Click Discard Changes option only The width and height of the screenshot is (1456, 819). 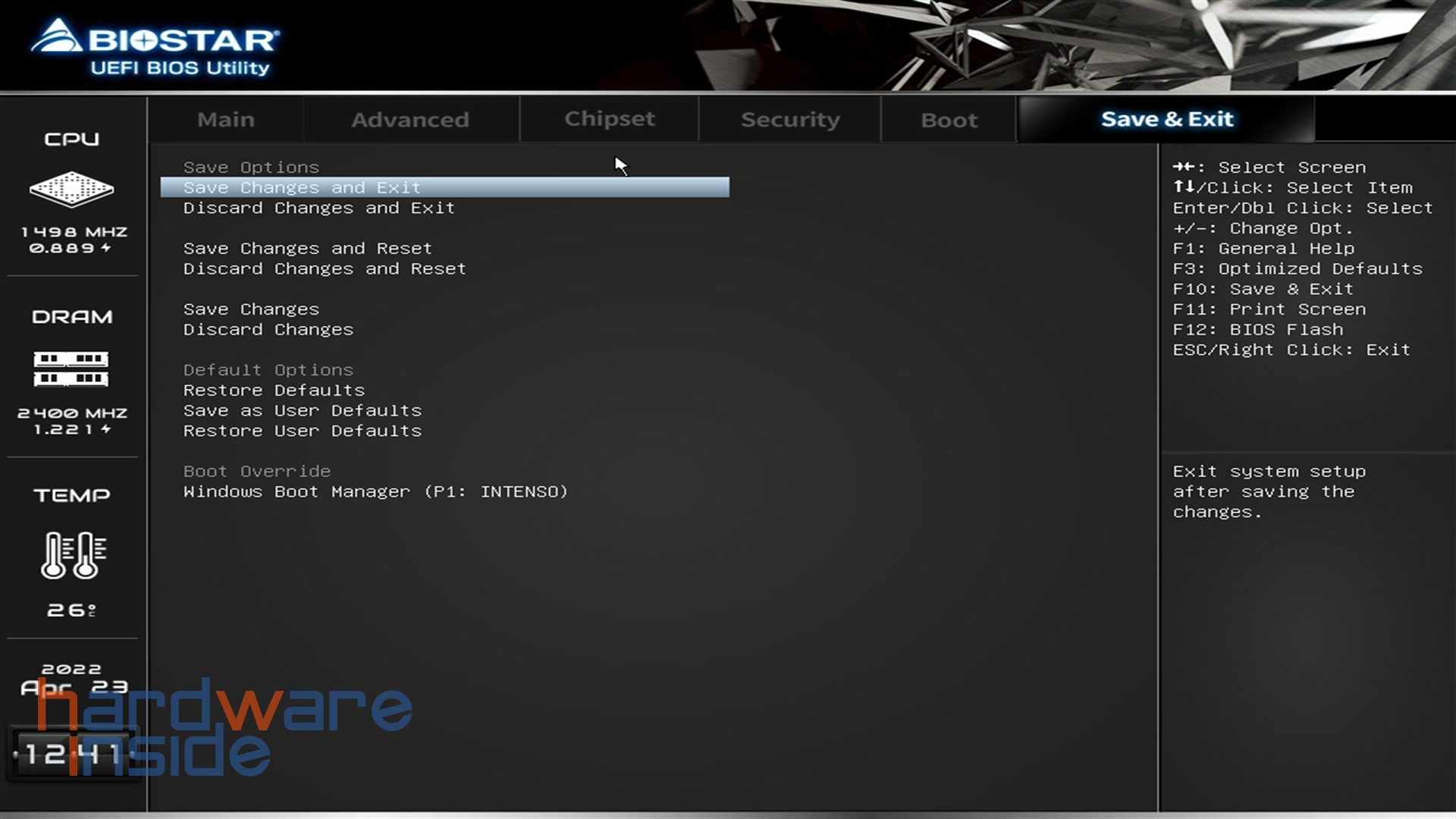pyautogui.click(x=267, y=328)
